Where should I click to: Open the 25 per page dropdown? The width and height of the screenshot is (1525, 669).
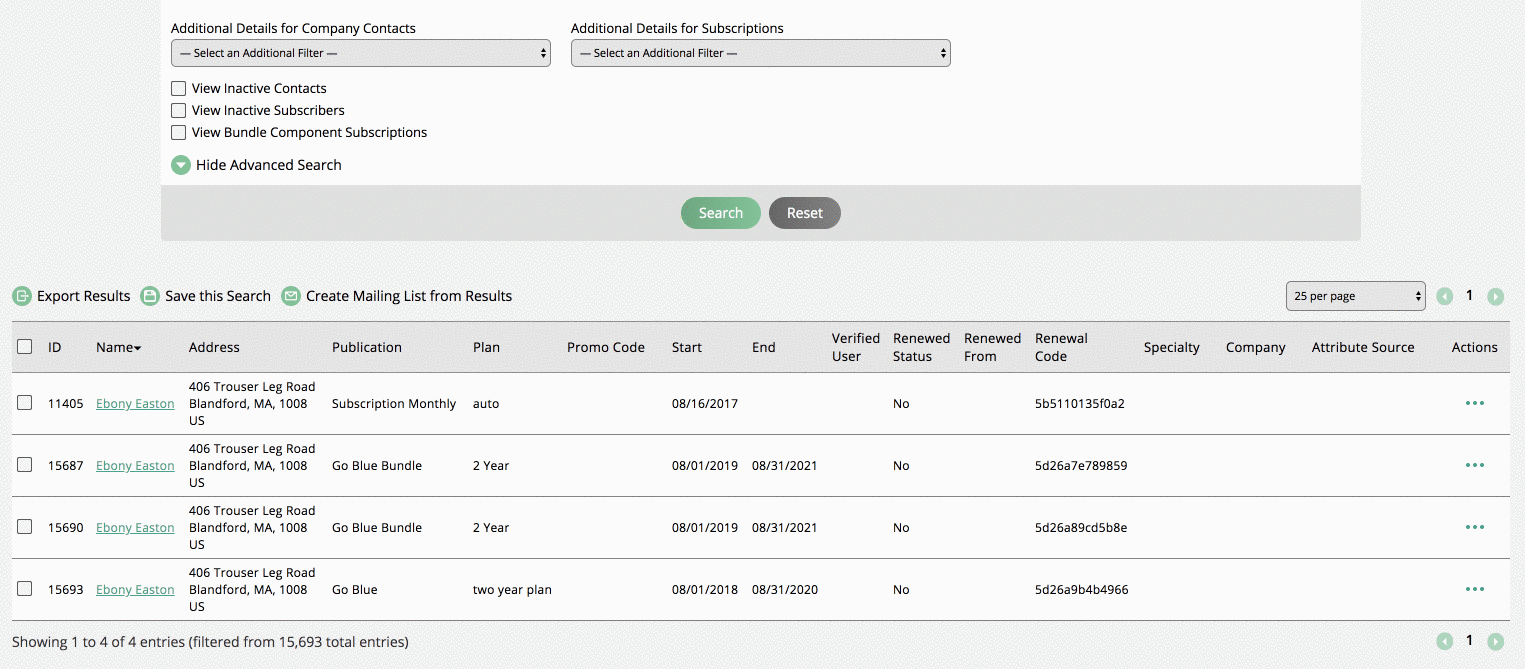pyautogui.click(x=1355, y=296)
